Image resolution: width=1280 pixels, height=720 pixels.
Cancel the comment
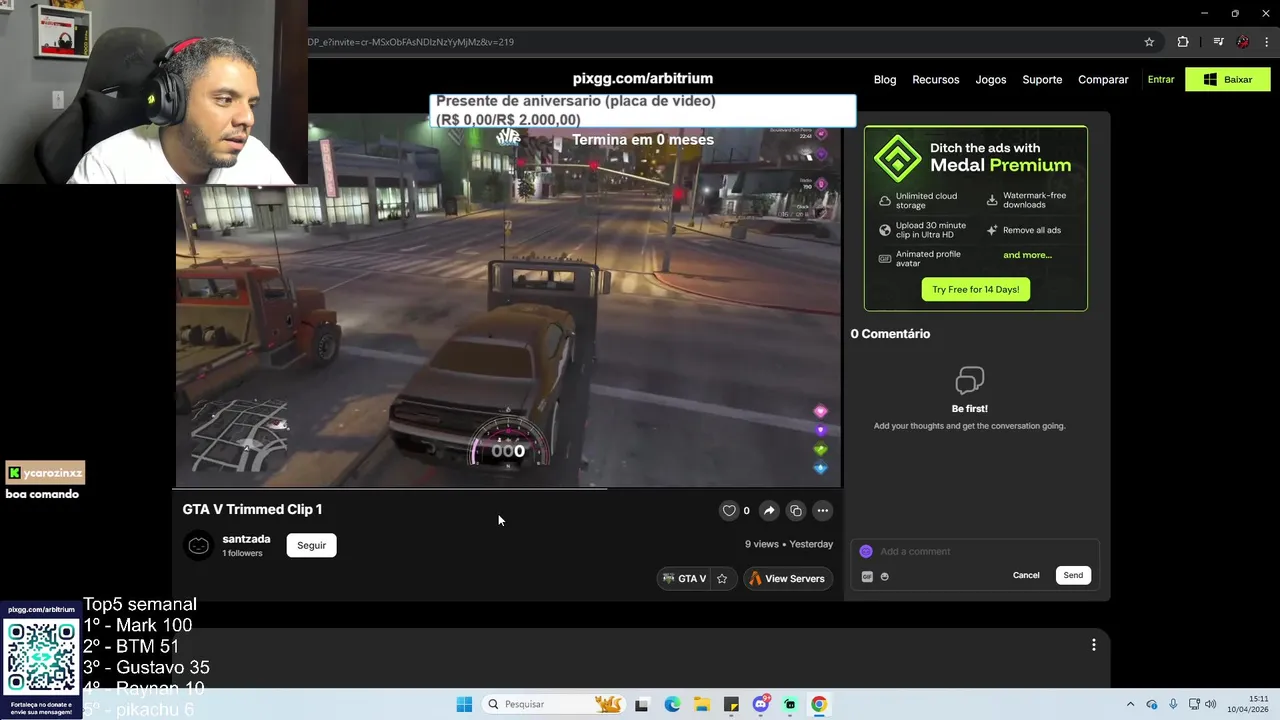click(x=1026, y=575)
